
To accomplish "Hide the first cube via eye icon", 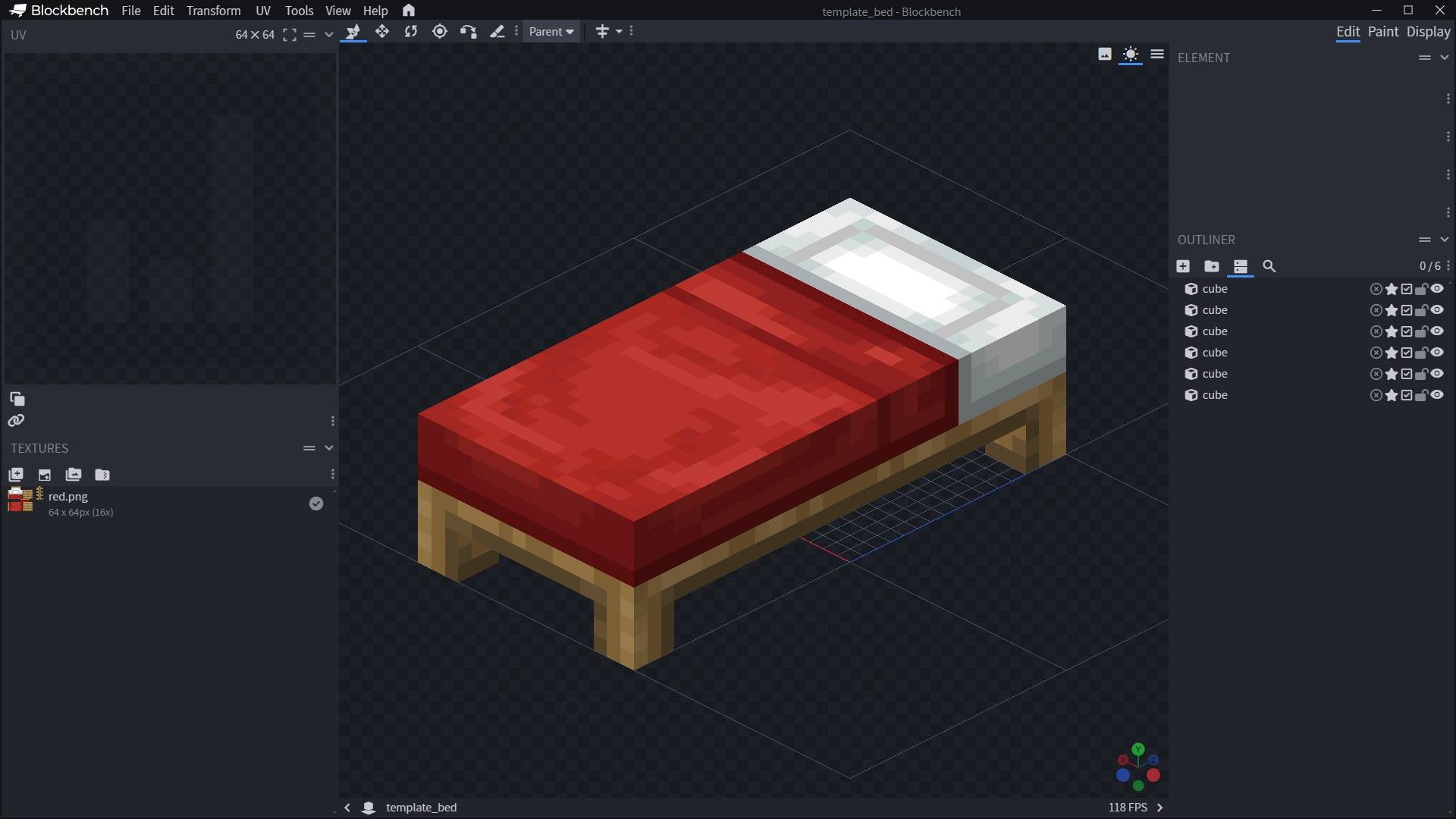I will (x=1437, y=289).
